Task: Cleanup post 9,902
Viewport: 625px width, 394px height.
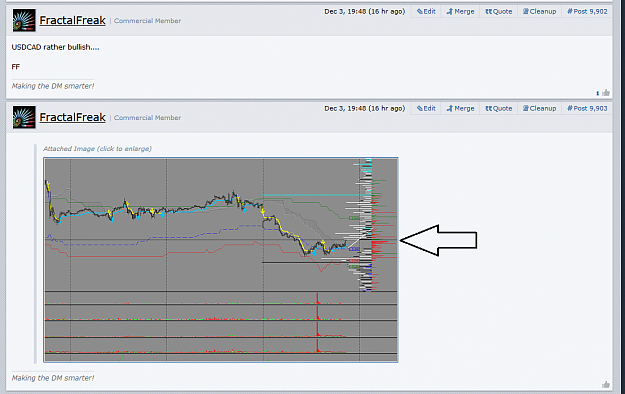Action: pyautogui.click(x=539, y=12)
